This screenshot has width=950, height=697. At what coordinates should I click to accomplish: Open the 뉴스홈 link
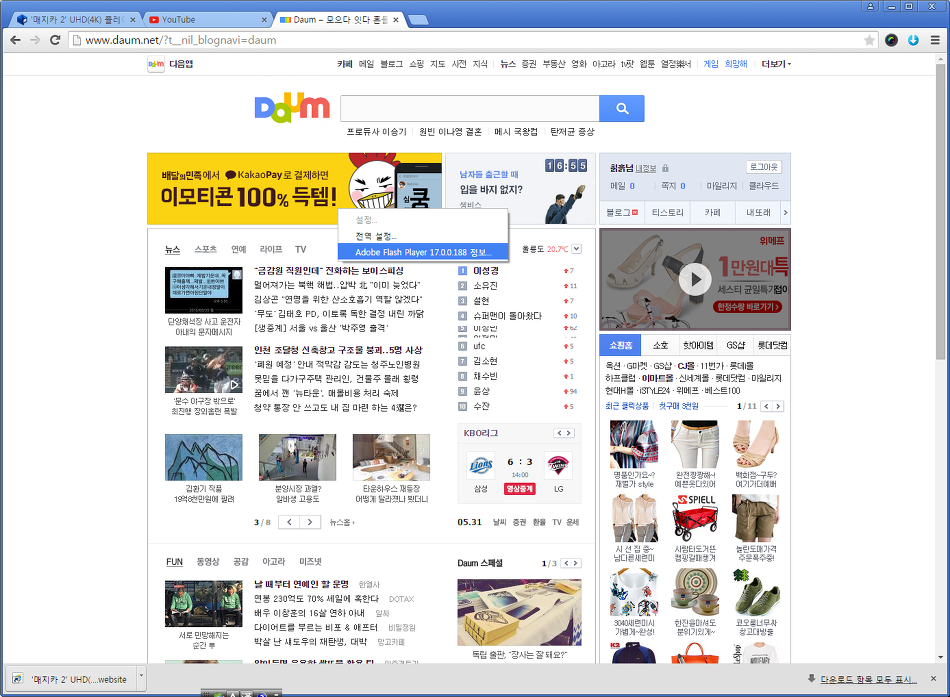click(x=342, y=522)
